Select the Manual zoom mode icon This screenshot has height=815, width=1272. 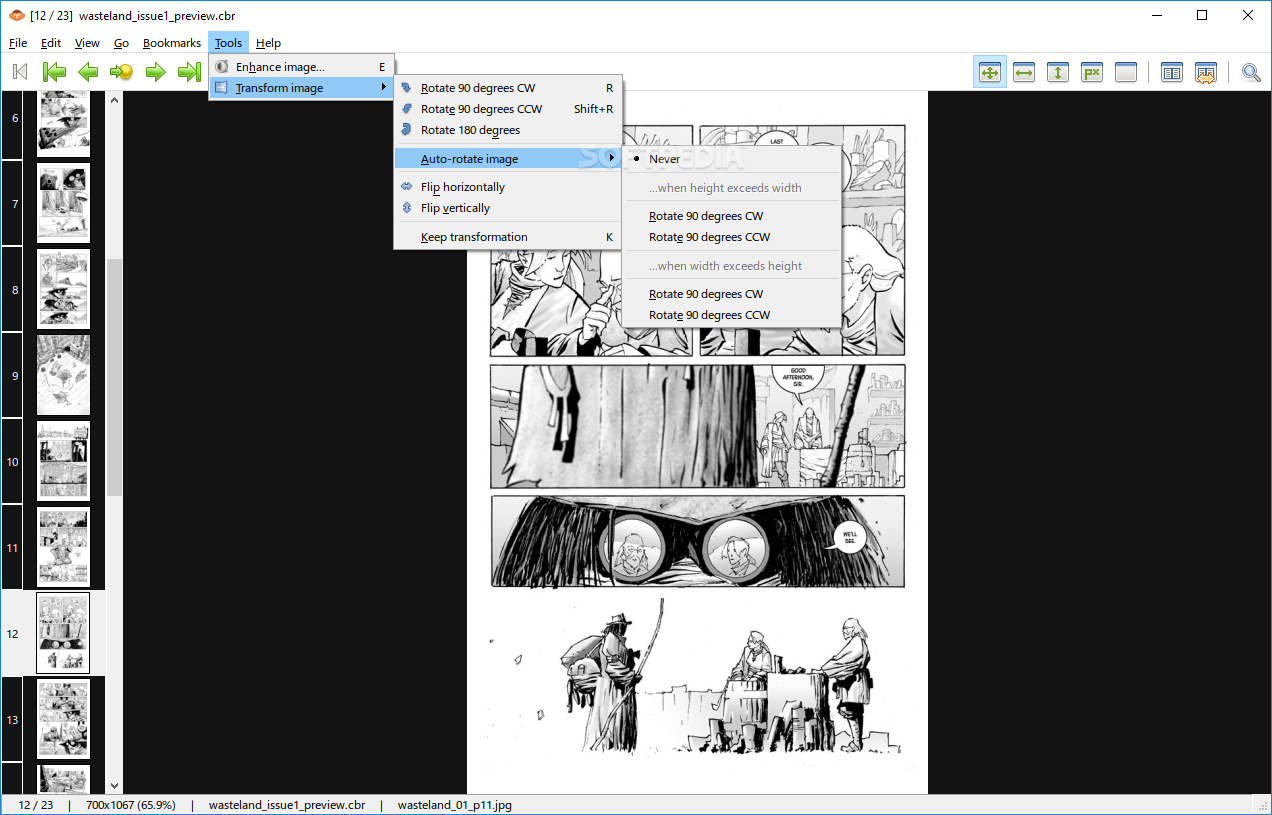tap(1126, 72)
